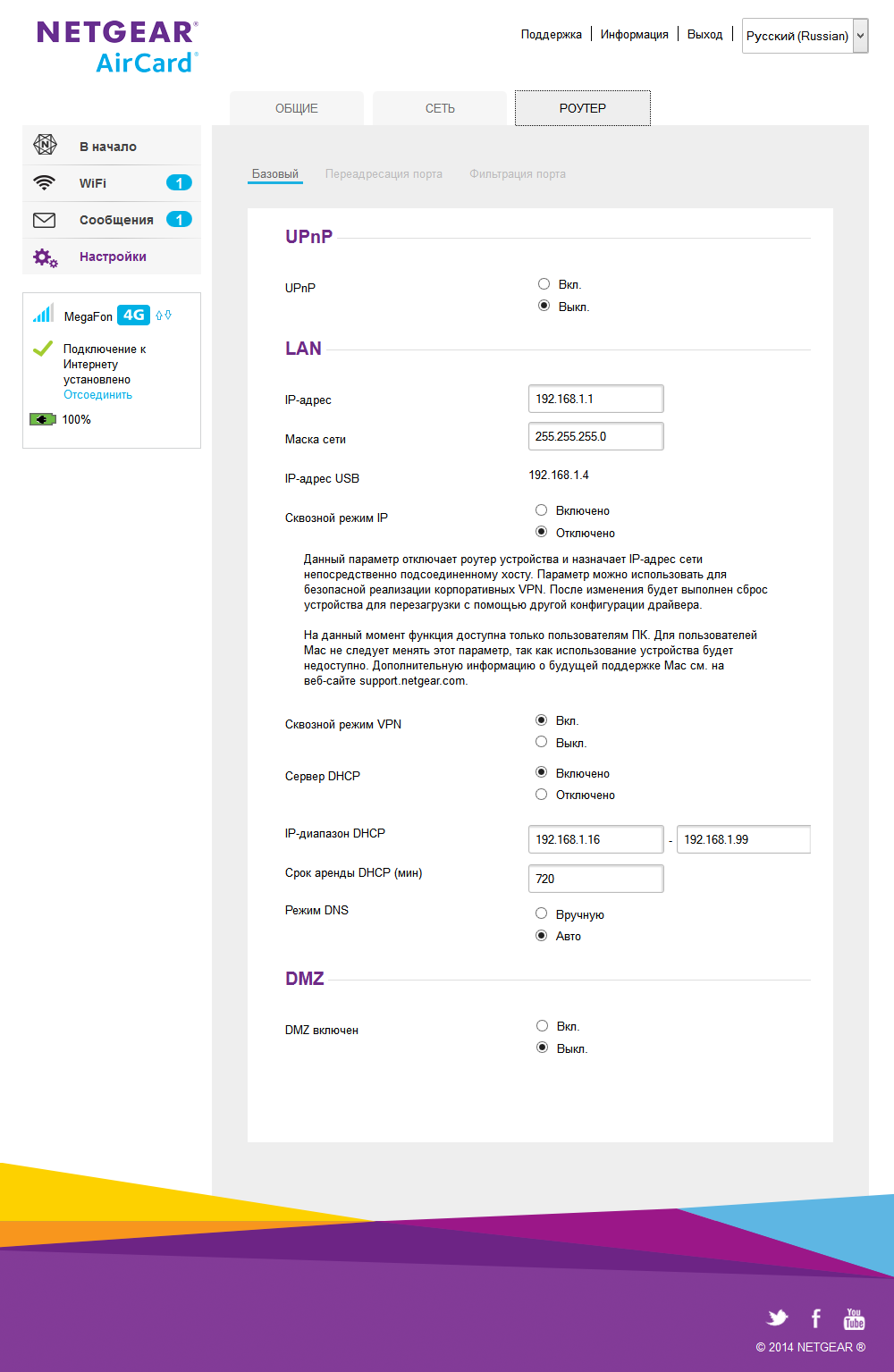Turn off VPN passthrough (Выкл.)
This screenshot has width=894, height=1372.
coord(541,742)
